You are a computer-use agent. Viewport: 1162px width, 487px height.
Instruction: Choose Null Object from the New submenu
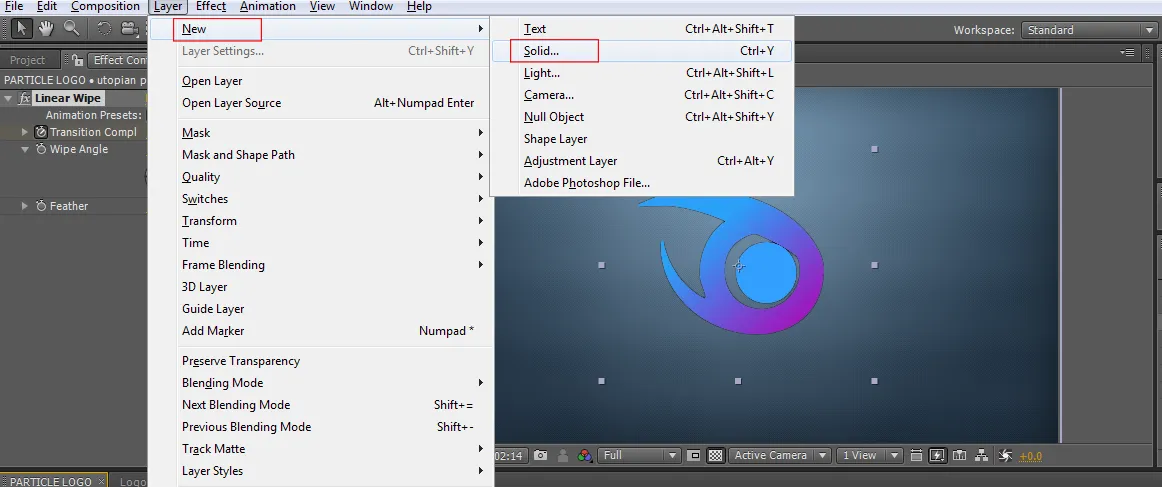[642, 117]
